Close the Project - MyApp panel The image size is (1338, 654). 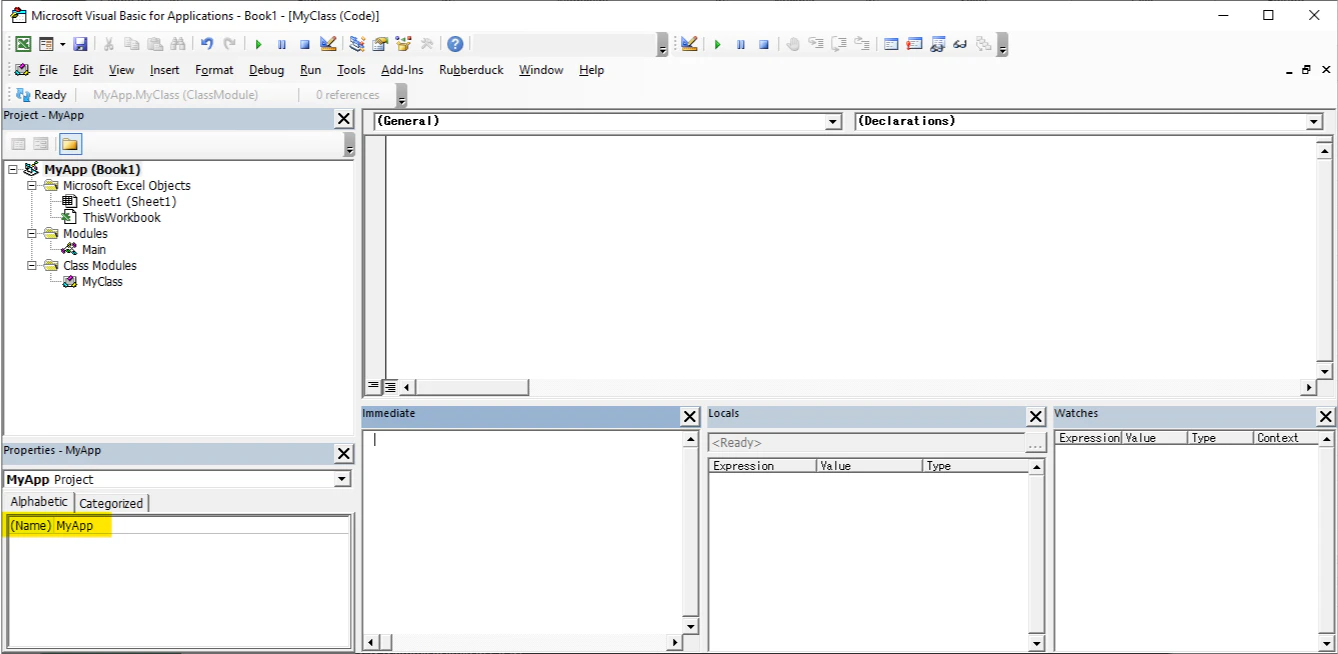[x=344, y=119]
